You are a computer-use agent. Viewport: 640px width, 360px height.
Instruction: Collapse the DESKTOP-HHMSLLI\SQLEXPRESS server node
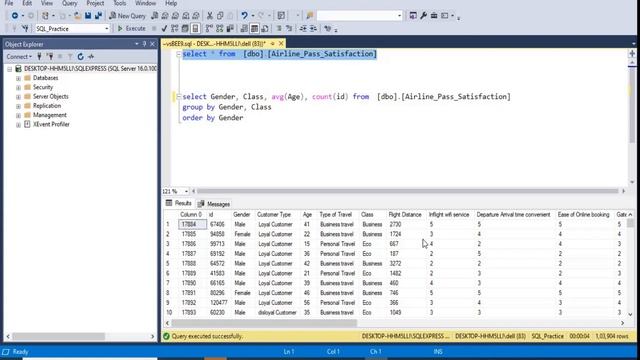coord(9,69)
